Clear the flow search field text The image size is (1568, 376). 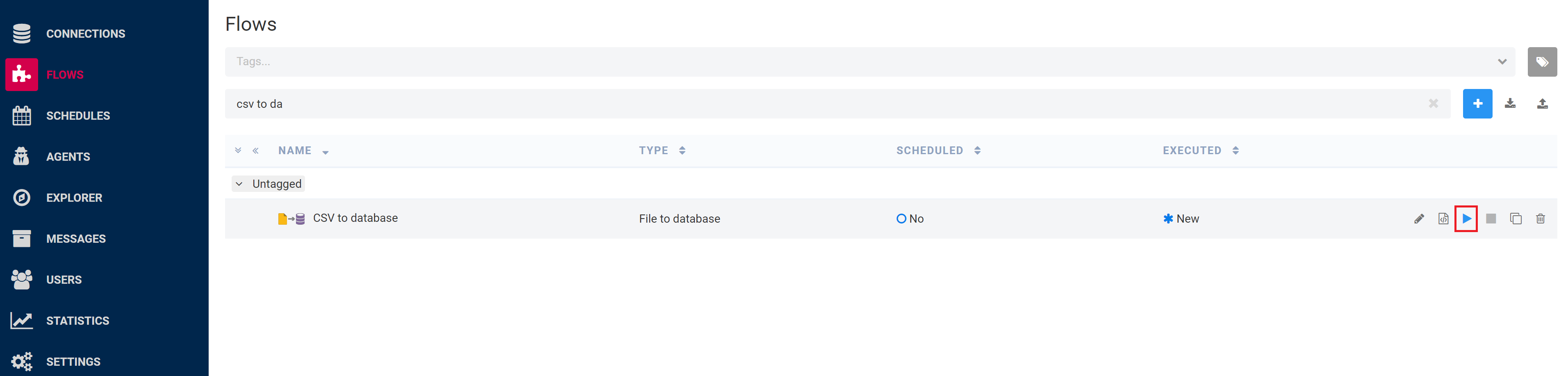pyautogui.click(x=1434, y=103)
